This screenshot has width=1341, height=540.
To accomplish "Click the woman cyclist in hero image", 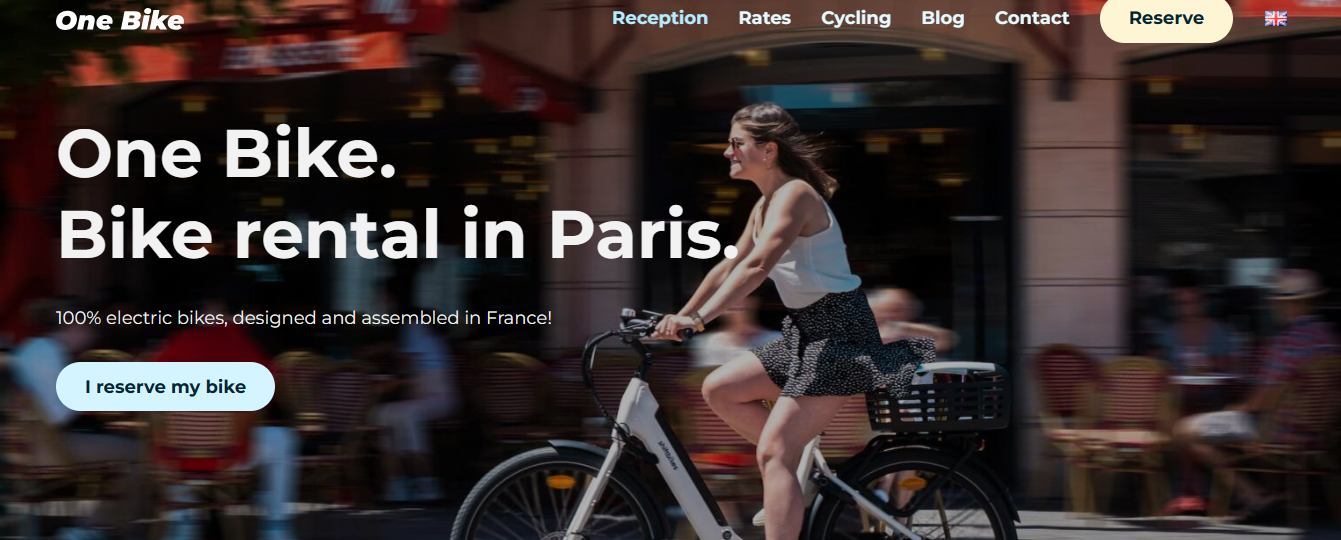I will [x=790, y=300].
